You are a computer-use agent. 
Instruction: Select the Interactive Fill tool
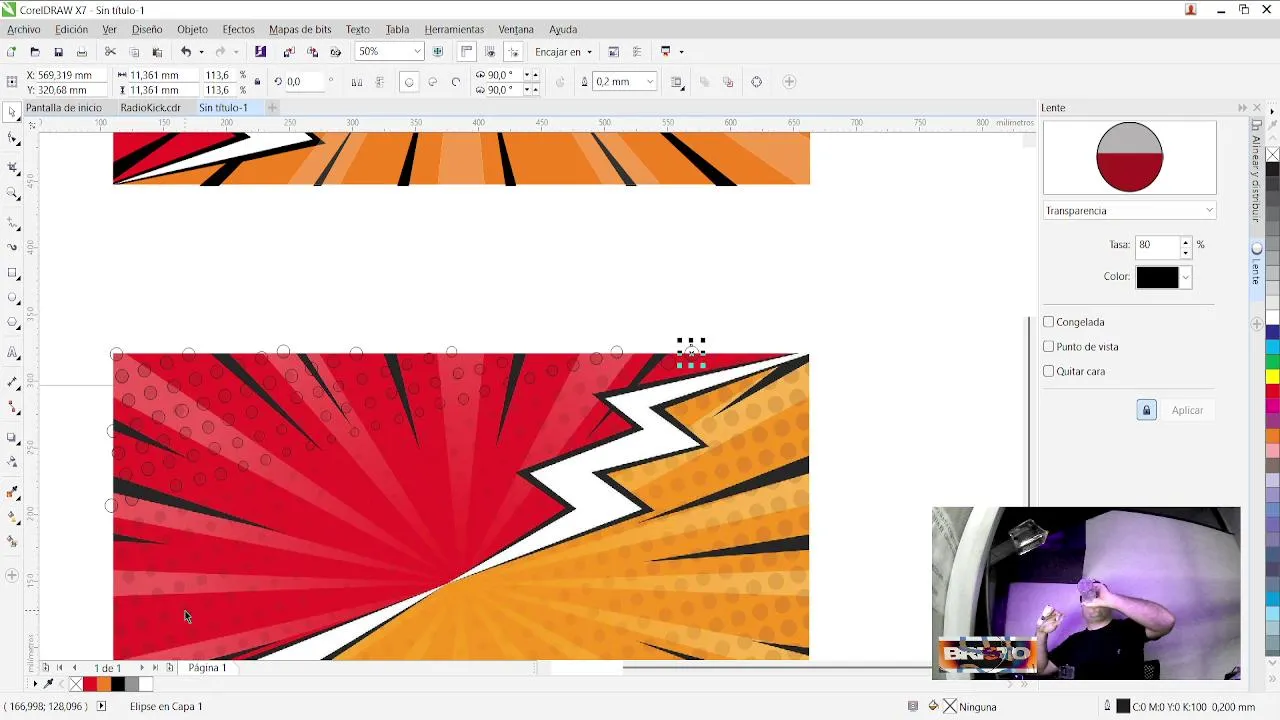point(12,517)
